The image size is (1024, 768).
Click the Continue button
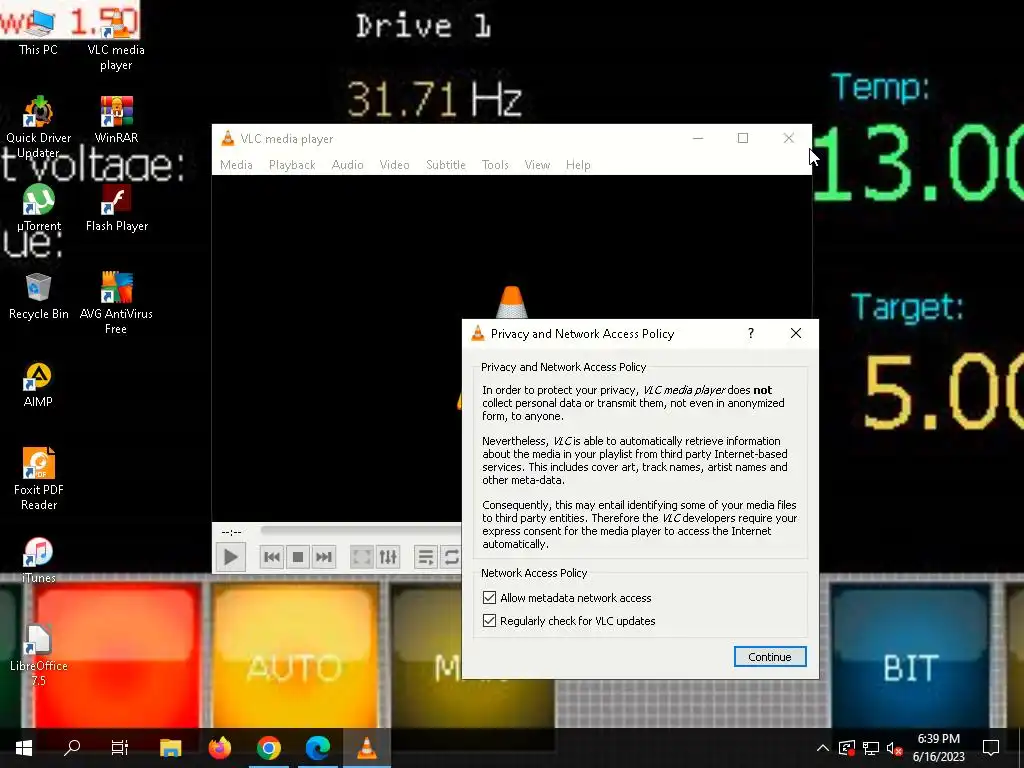pos(770,657)
